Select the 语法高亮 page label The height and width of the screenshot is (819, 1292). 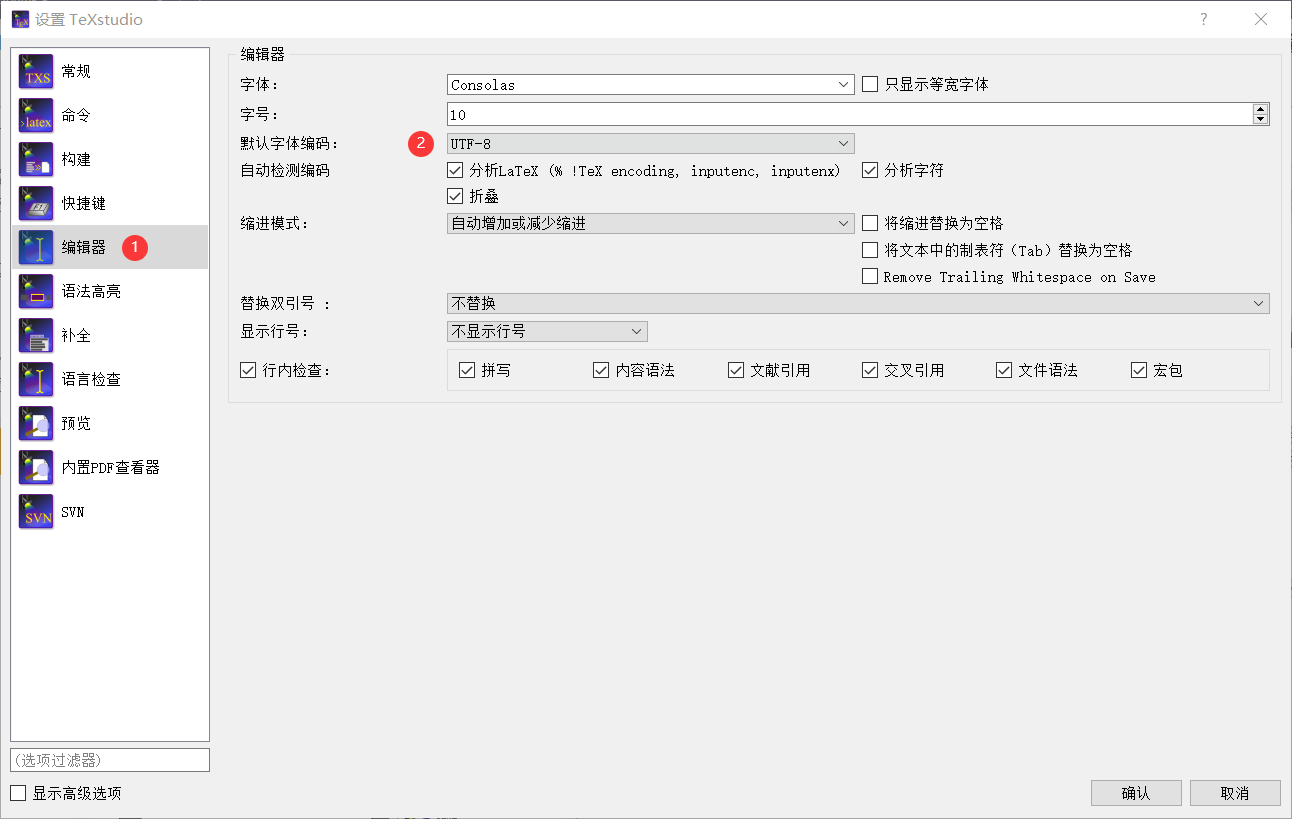click(91, 292)
